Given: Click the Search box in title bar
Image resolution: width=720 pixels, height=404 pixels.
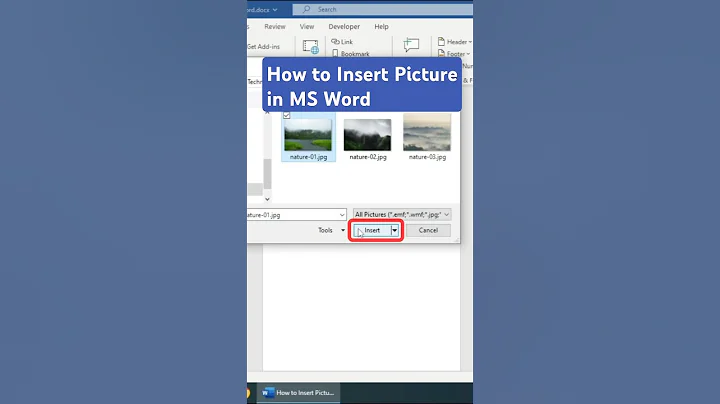Looking at the screenshot, I should 382,9.
